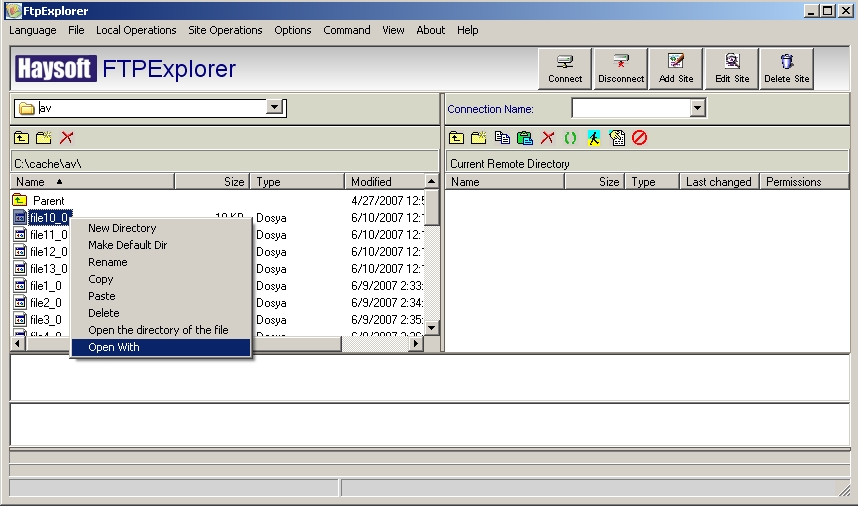Click the remote green refresh icon
Viewport: 858px width, 506px height.
[x=570, y=138]
